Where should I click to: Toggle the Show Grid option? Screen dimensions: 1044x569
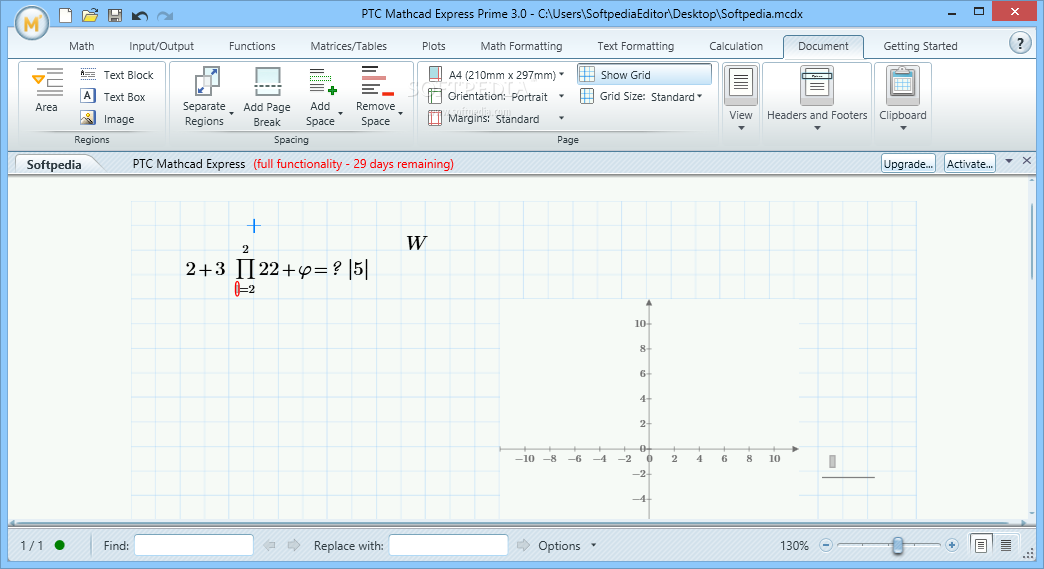point(644,75)
